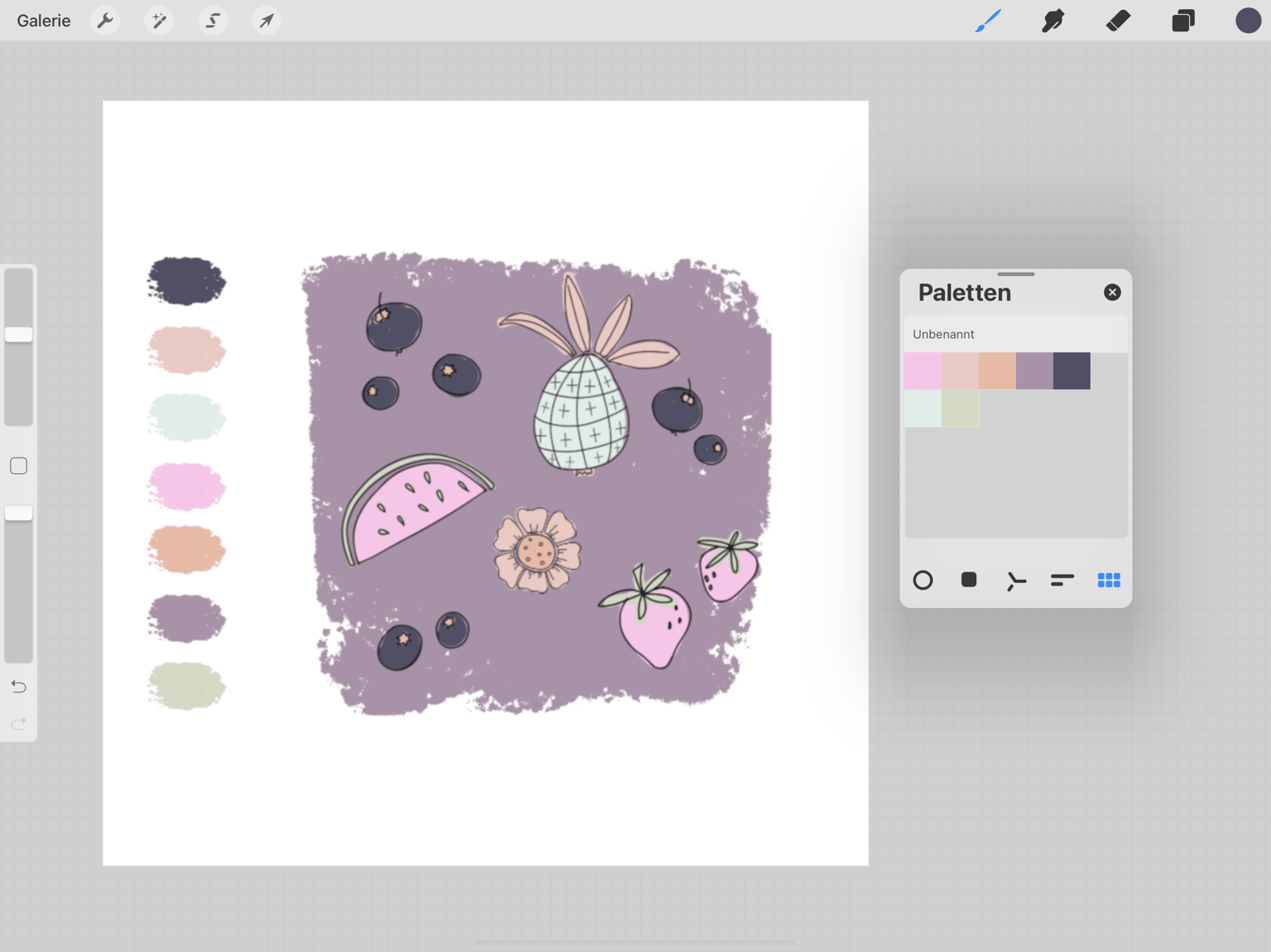The width and height of the screenshot is (1271, 952).
Task: Pick the dark navy palette swatch
Action: point(1072,371)
